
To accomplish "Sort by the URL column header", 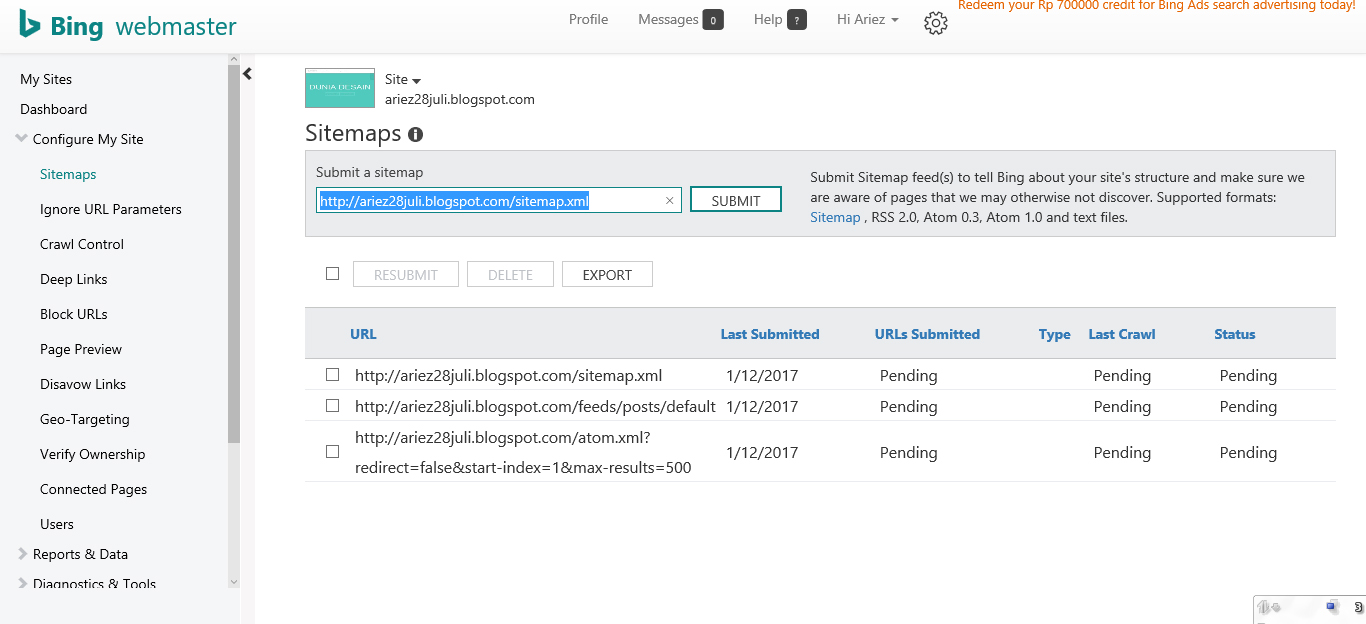I will tap(363, 334).
